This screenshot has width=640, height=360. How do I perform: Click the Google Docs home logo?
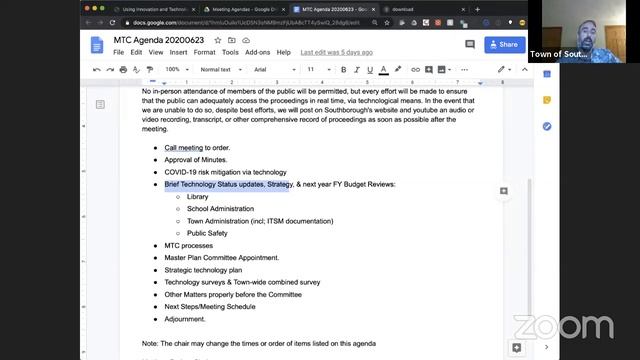point(97,45)
